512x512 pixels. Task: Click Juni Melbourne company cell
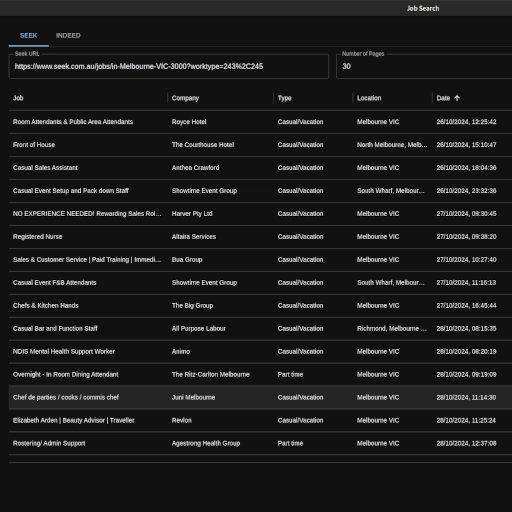193,397
